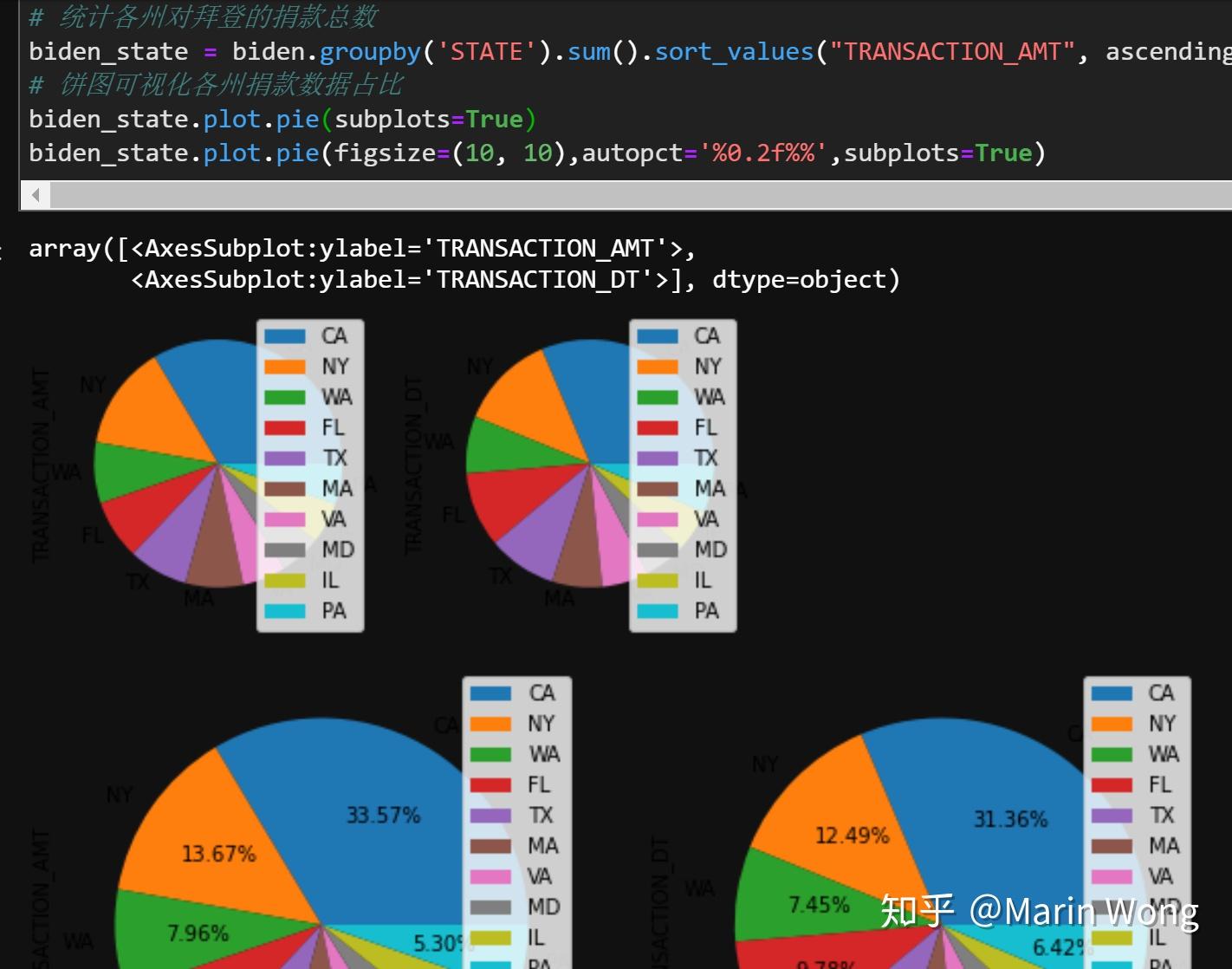Click red FL swatch in legend beside 33.57% pie

(490, 785)
